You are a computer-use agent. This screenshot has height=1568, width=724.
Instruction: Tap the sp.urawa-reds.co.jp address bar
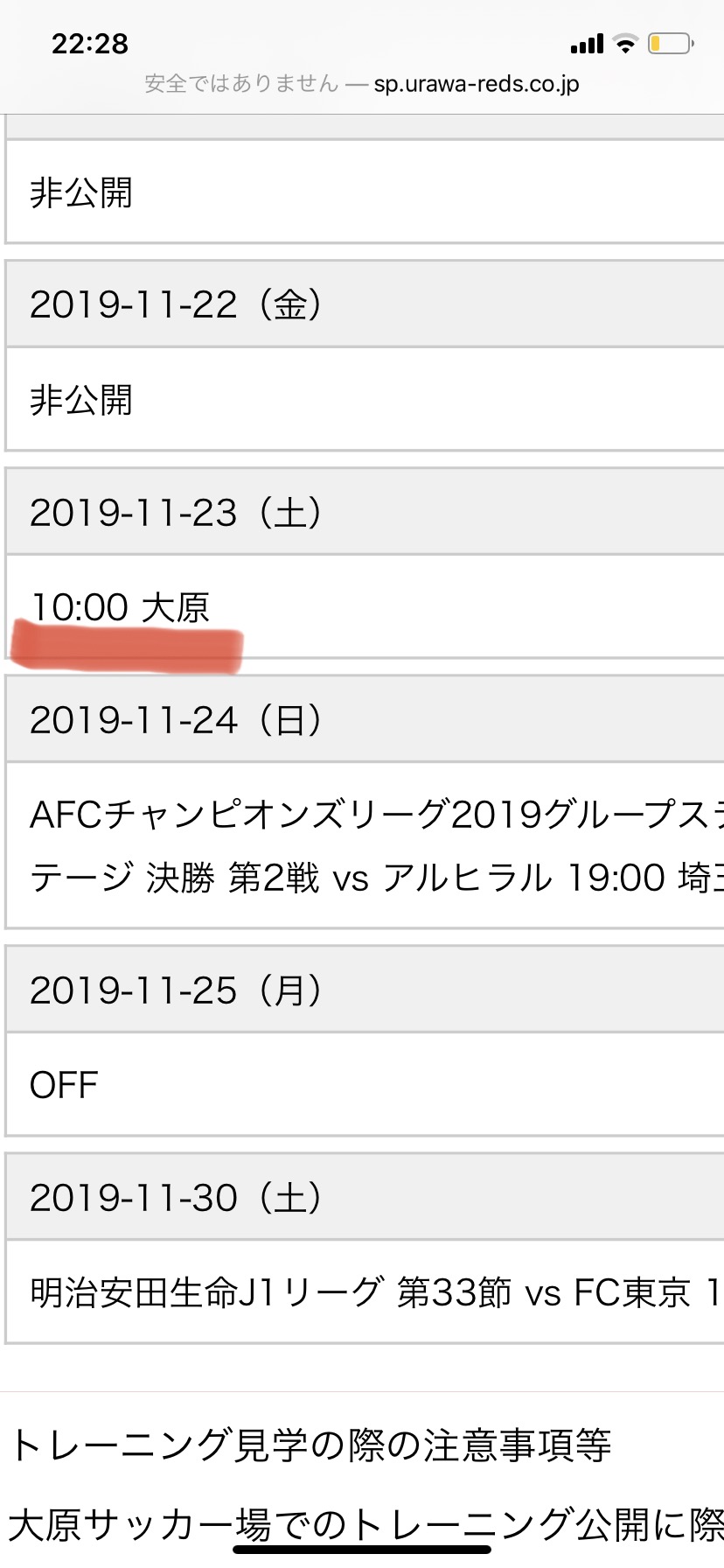tap(477, 84)
